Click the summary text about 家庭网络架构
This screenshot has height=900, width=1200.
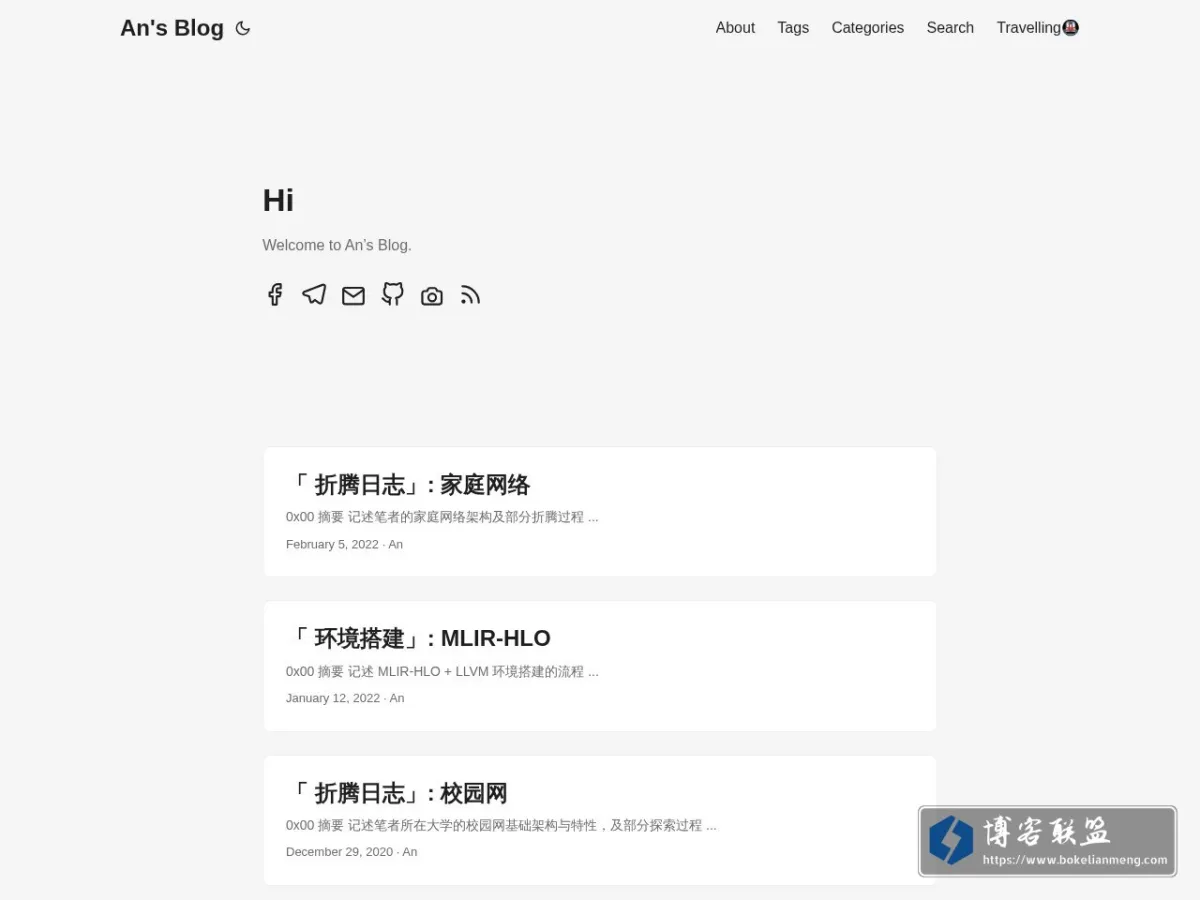(x=442, y=517)
